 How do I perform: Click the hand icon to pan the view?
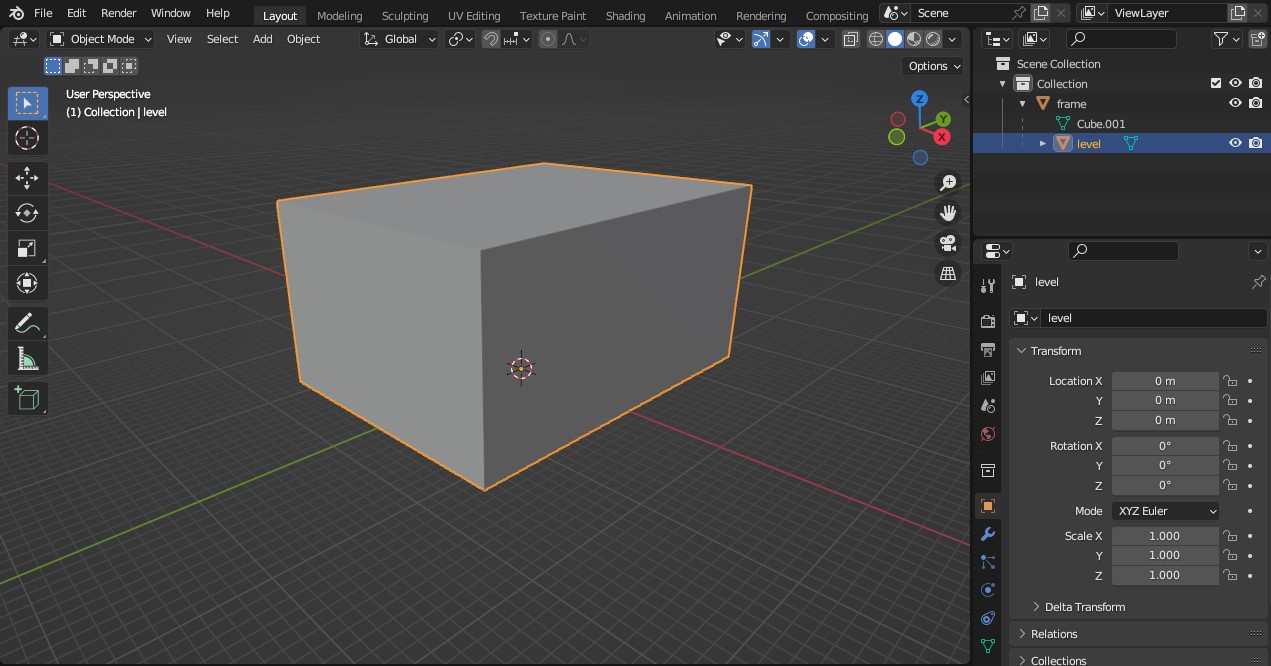947,213
